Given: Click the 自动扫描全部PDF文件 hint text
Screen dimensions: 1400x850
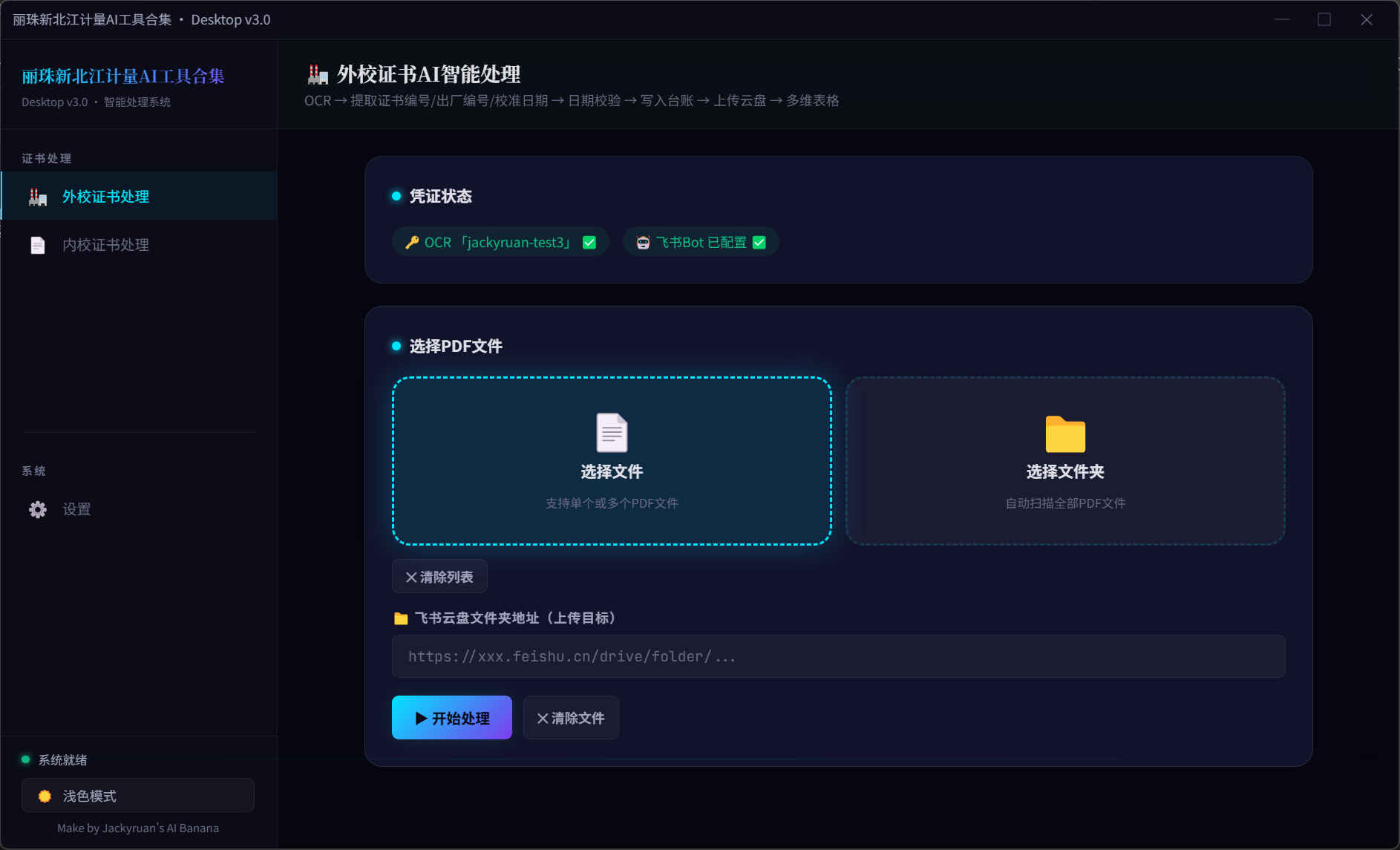Looking at the screenshot, I should (x=1065, y=503).
